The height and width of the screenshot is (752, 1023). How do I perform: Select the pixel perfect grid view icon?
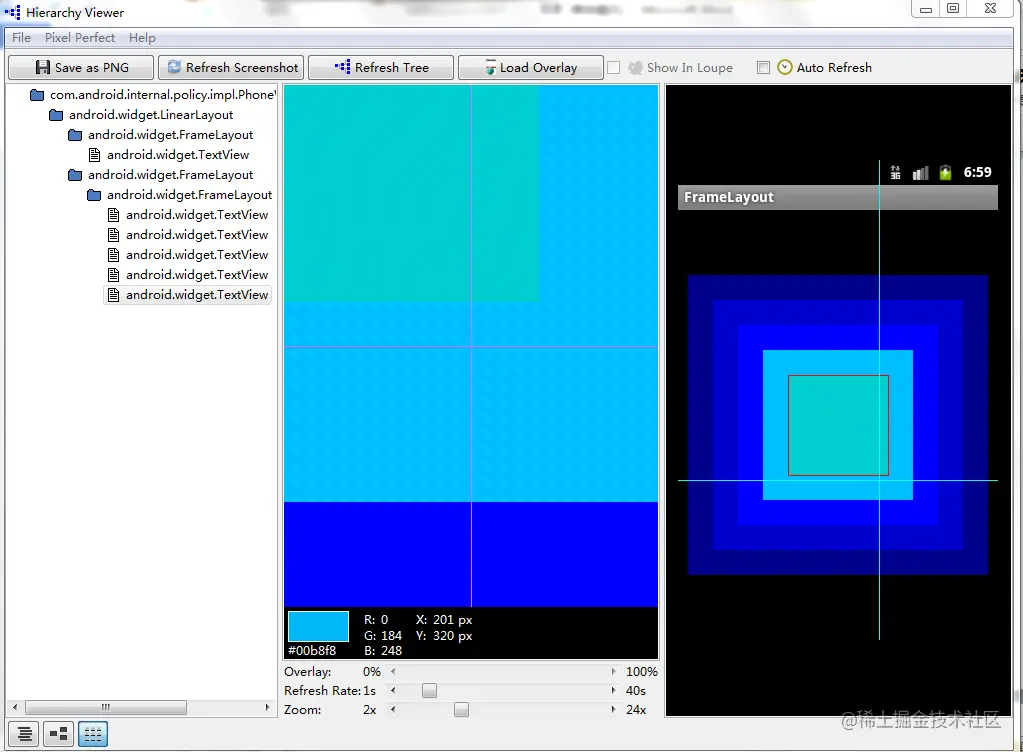click(93, 734)
